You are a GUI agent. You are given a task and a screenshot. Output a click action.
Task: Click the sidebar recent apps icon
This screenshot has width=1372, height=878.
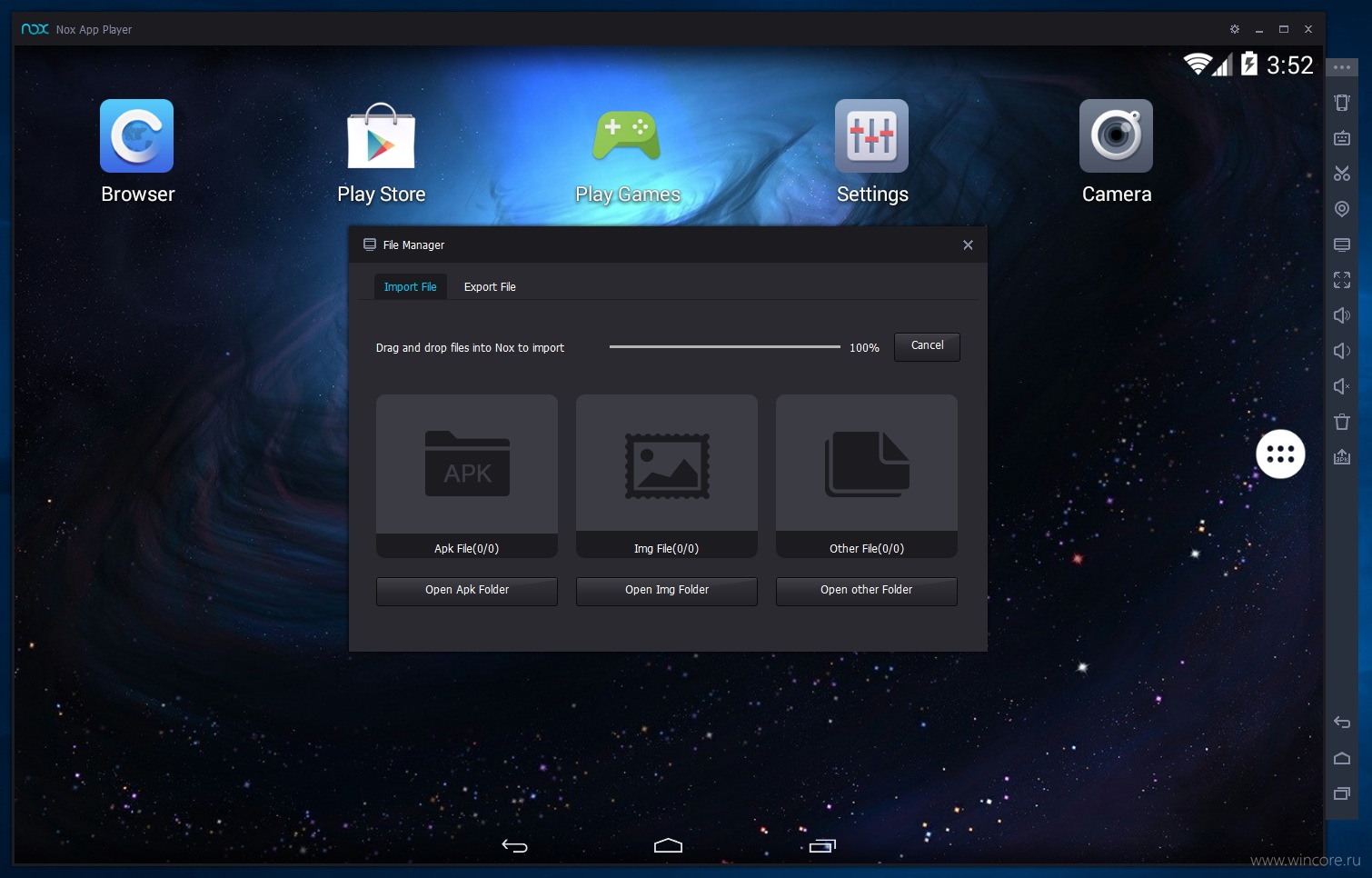pyautogui.click(x=1342, y=793)
